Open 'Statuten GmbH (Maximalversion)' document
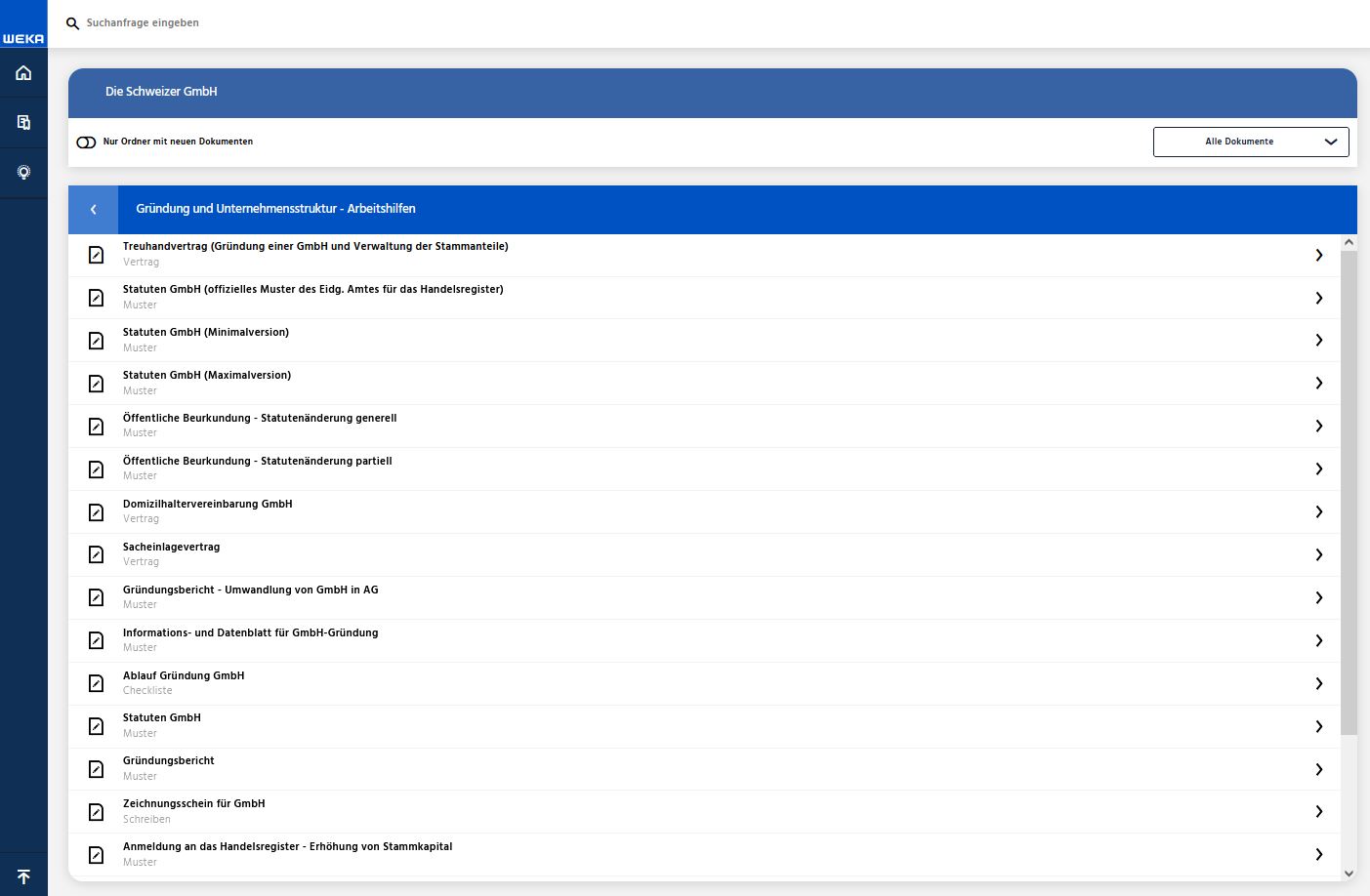Viewport: 1370px width, 896px height. click(207, 376)
